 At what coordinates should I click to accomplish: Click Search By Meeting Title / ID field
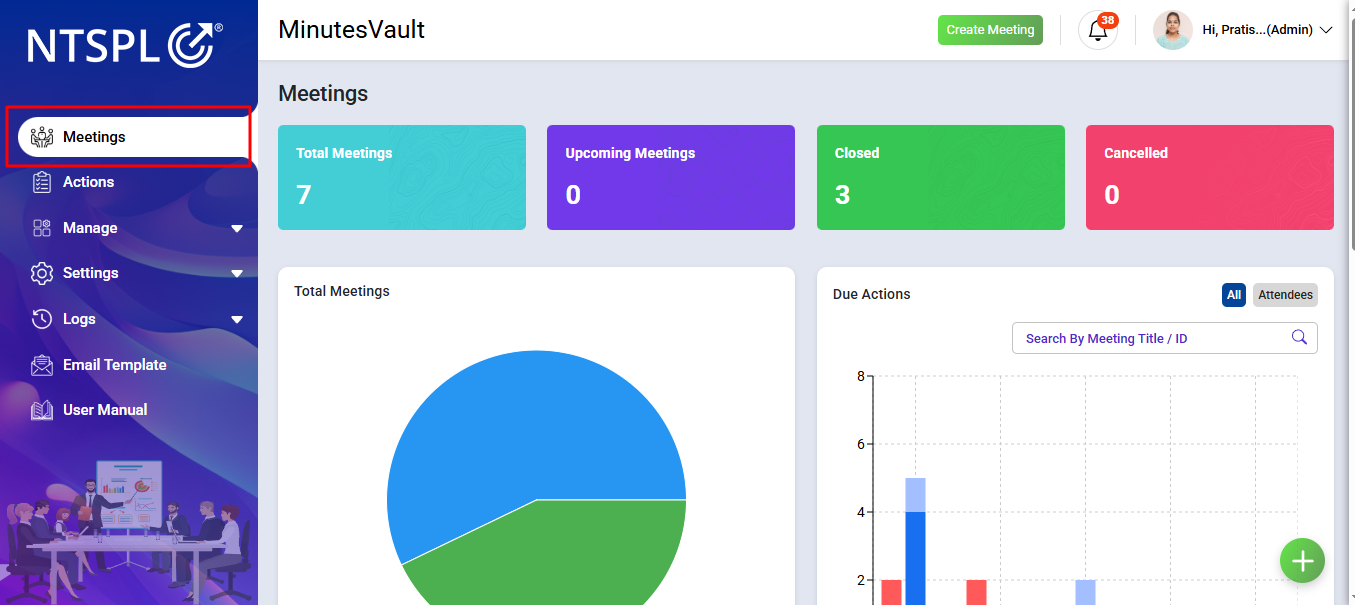tap(1165, 338)
